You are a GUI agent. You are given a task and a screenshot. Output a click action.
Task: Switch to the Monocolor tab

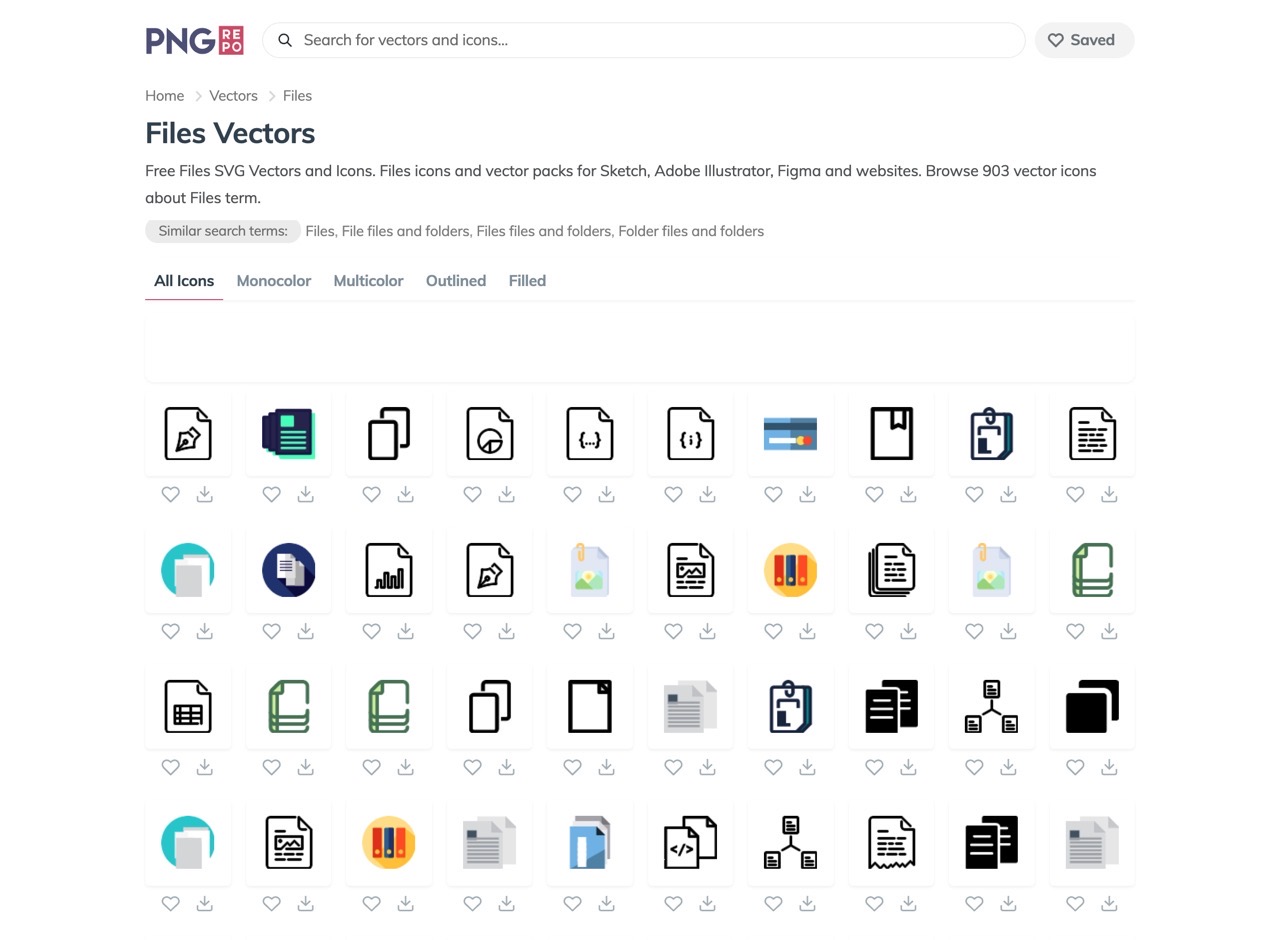273,281
